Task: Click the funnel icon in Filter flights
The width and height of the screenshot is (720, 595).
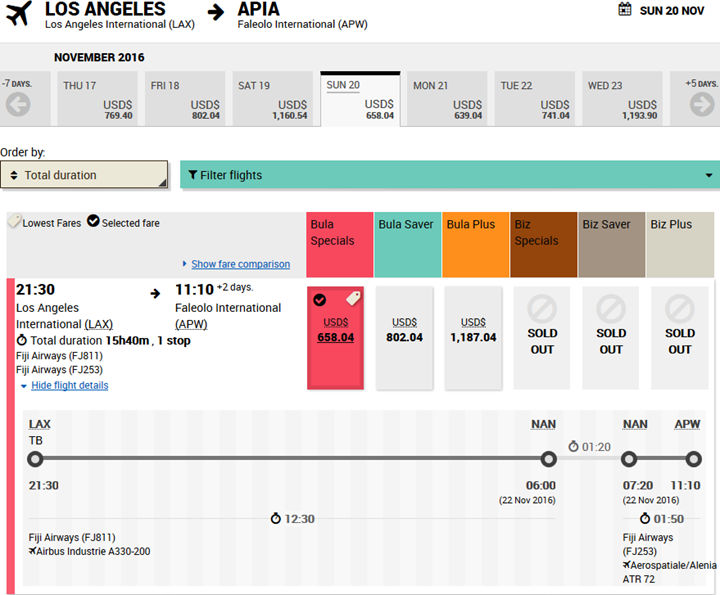Action: 193,175
